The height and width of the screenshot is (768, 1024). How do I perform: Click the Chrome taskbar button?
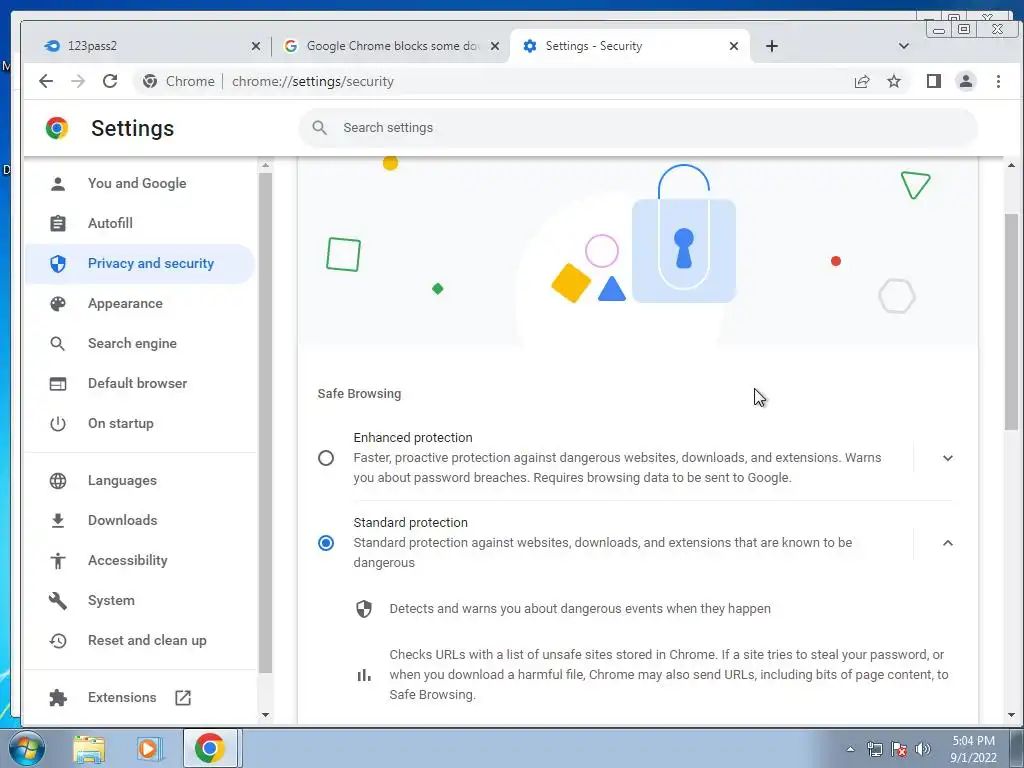pos(210,748)
